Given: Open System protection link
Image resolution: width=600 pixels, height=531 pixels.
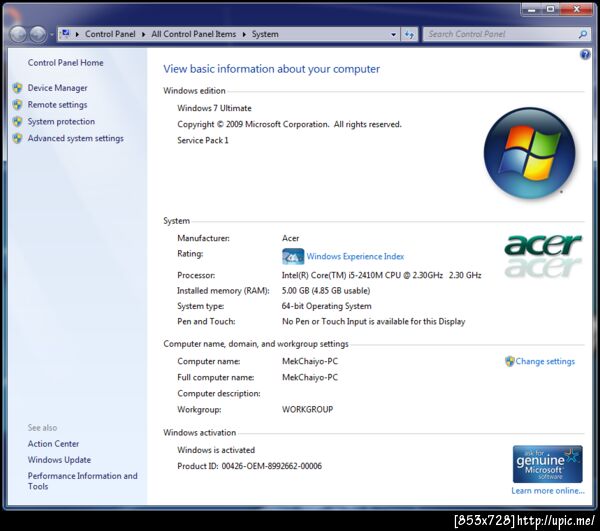Looking at the screenshot, I should (x=61, y=122).
